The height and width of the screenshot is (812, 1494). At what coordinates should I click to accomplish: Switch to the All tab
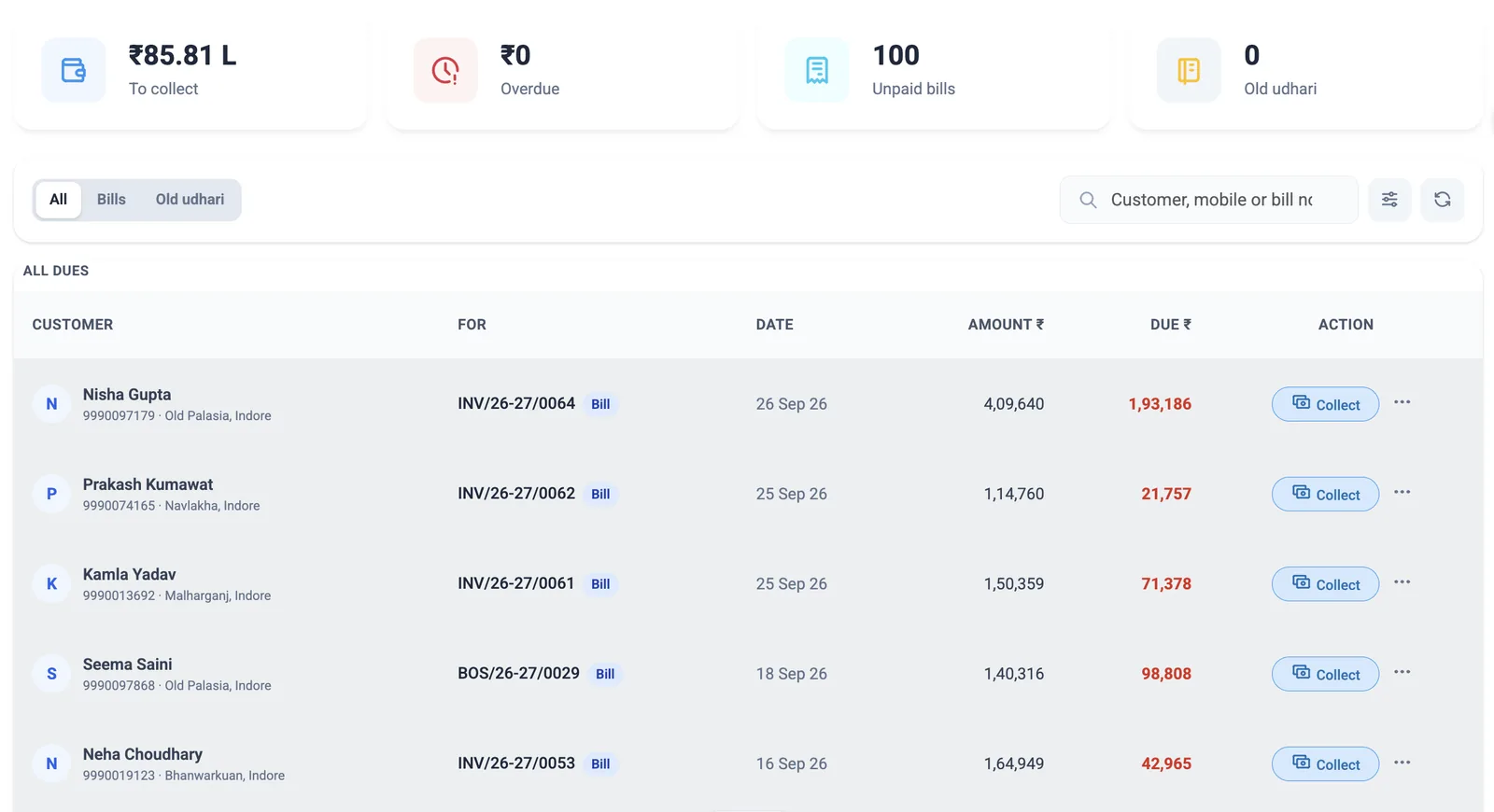click(58, 200)
